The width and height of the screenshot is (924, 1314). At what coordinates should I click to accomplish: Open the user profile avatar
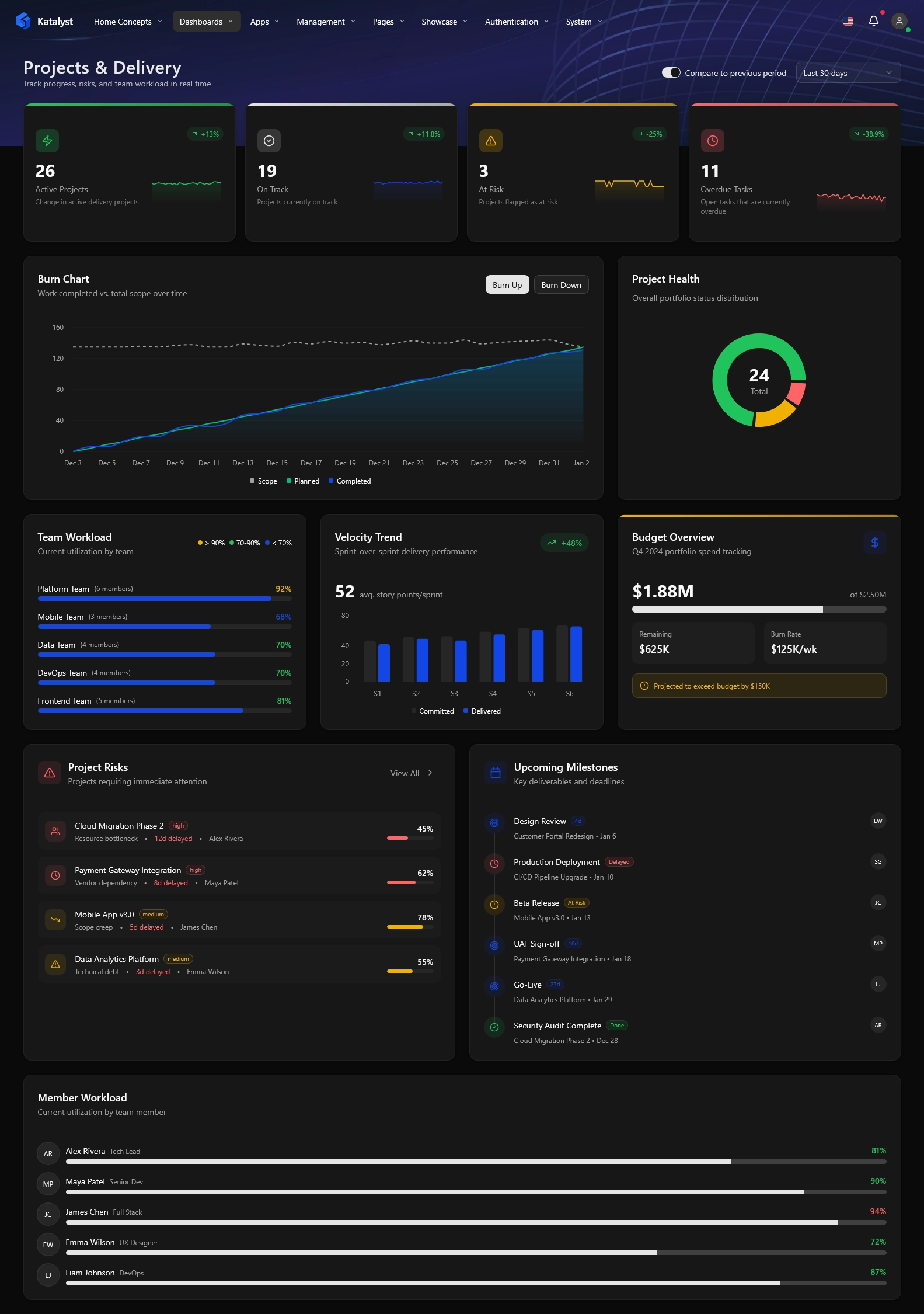coord(899,21)
